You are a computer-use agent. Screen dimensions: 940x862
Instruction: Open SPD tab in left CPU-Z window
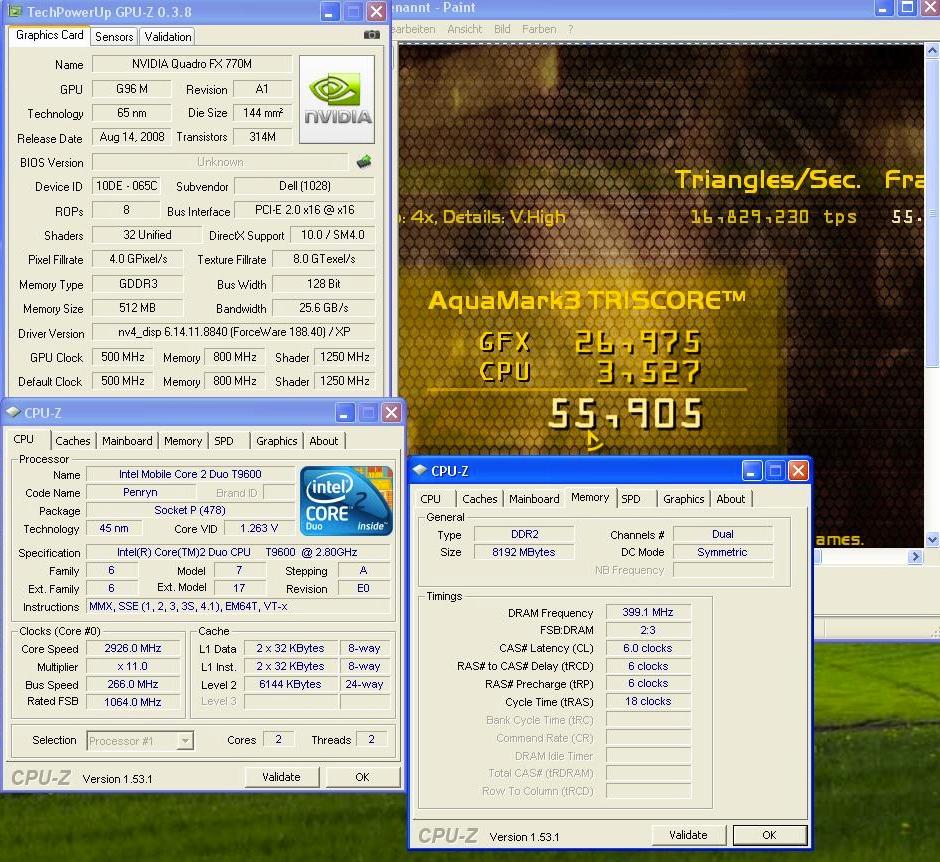[224, 441]
